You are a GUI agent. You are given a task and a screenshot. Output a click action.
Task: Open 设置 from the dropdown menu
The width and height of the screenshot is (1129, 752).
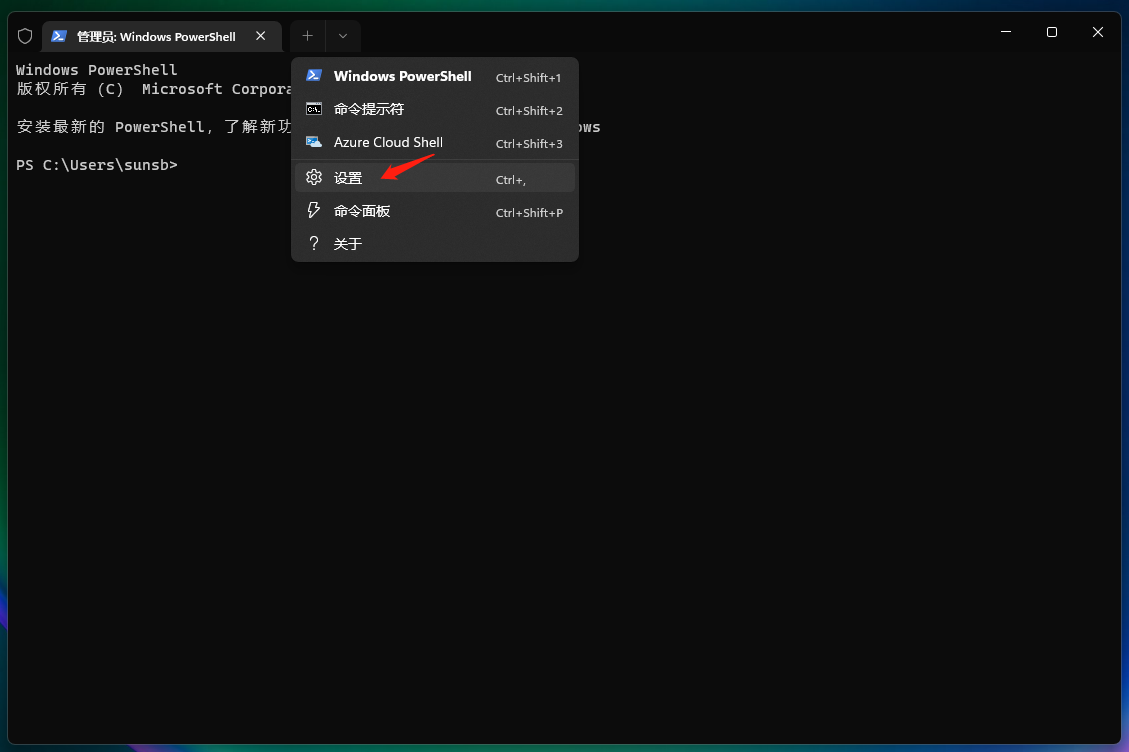pyautogui.click(x=349, y=177)
